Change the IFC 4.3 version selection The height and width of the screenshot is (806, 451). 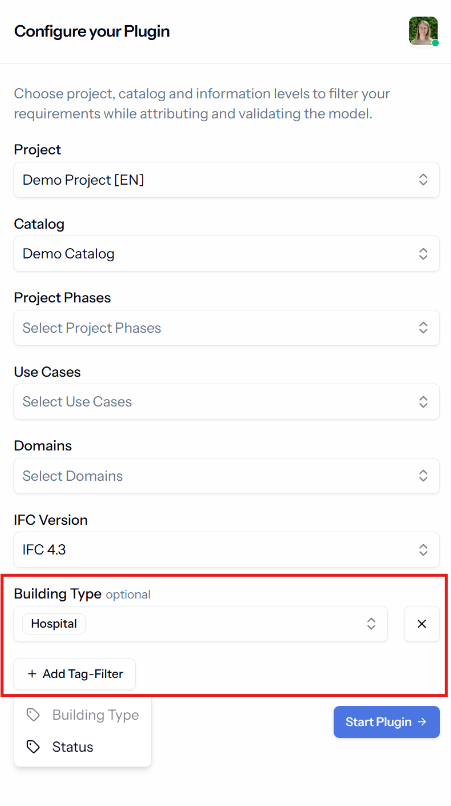point(226,549)
